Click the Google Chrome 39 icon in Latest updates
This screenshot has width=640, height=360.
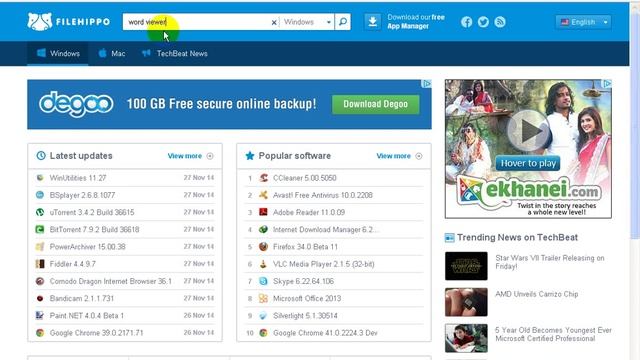click(40, 333)
